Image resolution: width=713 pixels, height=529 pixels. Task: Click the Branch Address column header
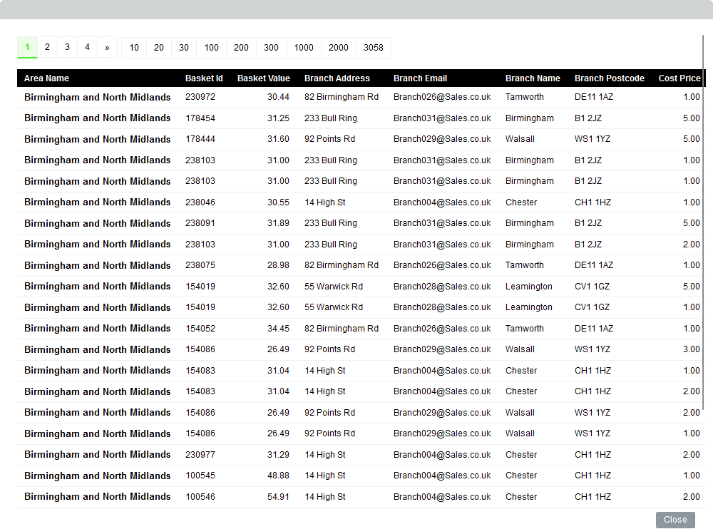click(337, 78)
